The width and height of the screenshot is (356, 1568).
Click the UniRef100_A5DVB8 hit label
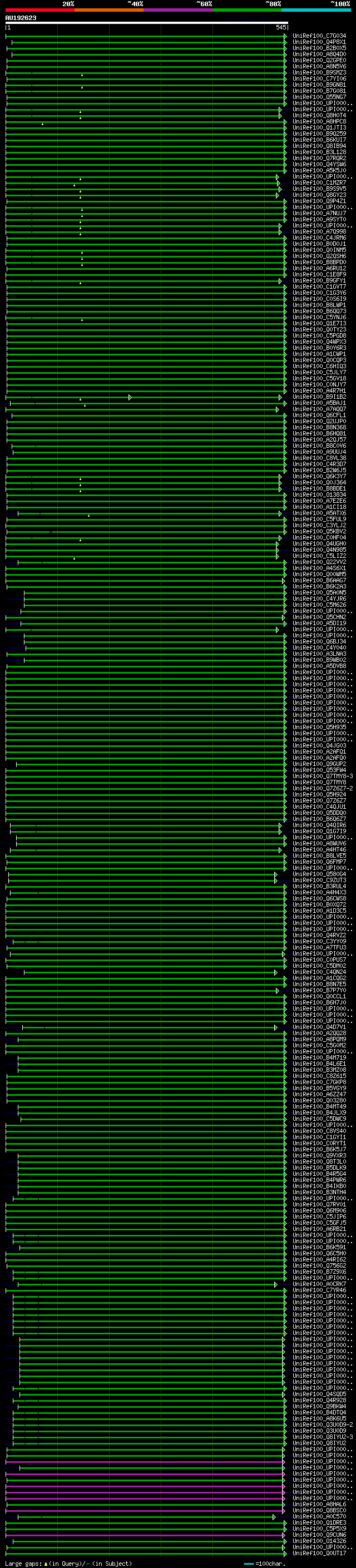click(x=319, y=666)
